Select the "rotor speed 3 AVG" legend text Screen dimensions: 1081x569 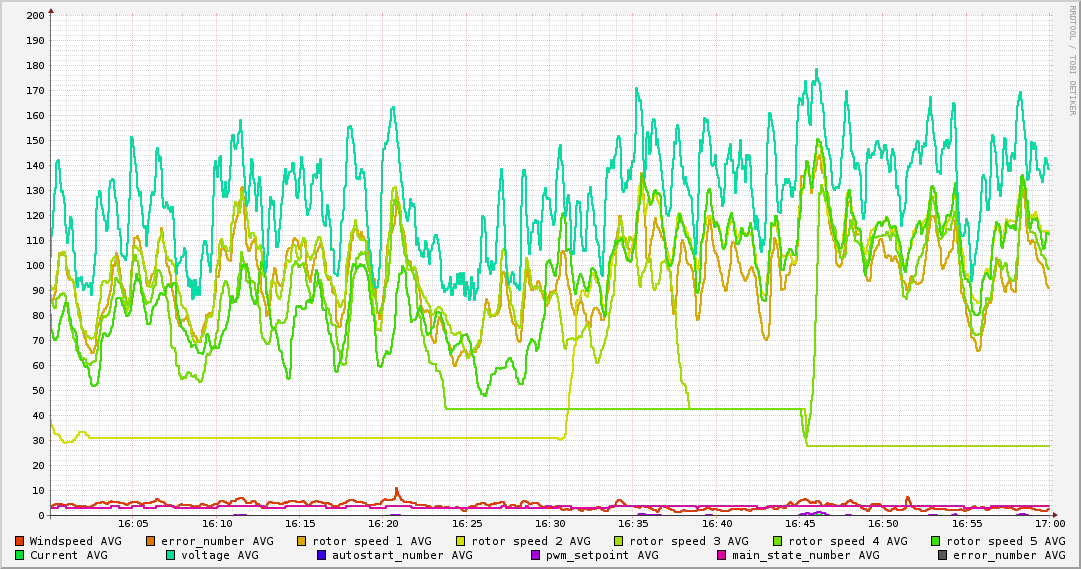pyautogui.click(x=689, y=541)
